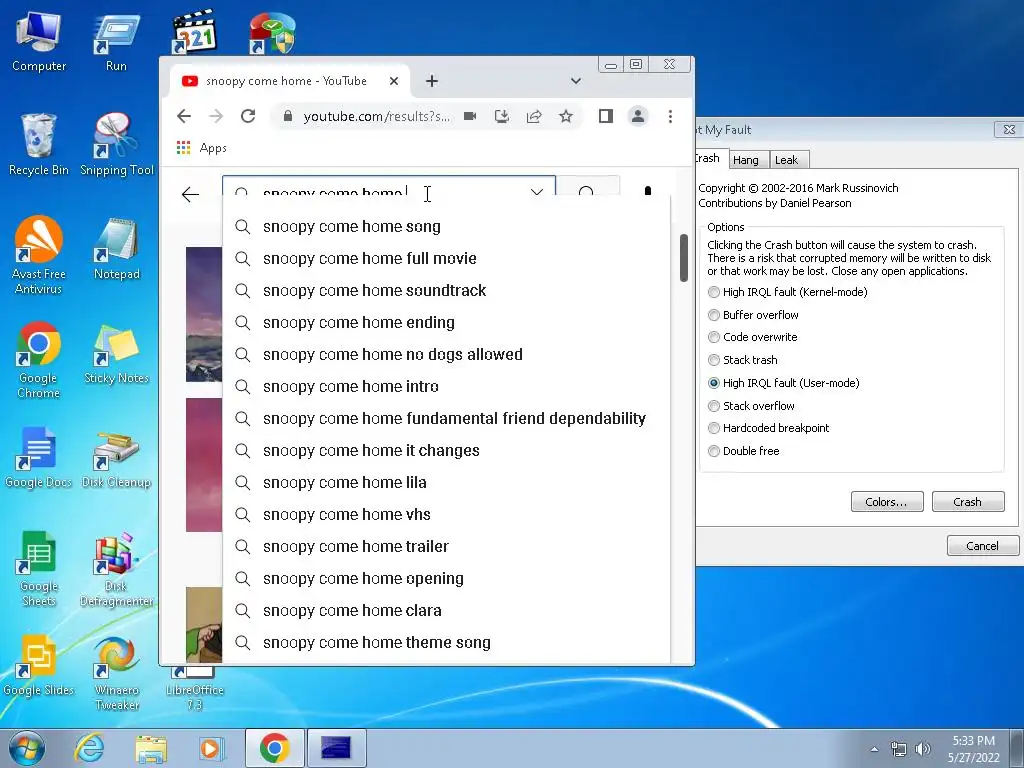The height and width of the screenshot is (768, 1024).
Task: Reload the YouTube page in Chrome
Action: (x=248, y=116)
